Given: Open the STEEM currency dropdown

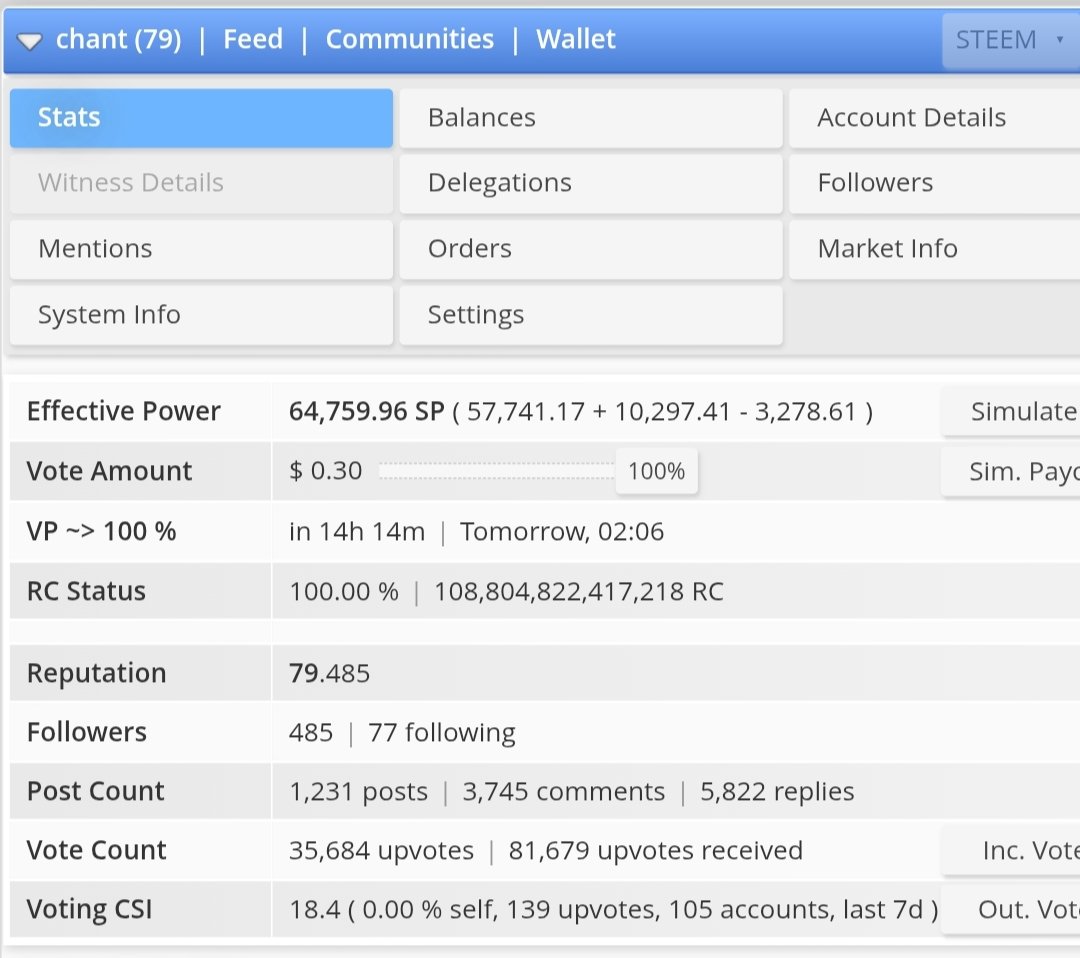Looking at the screenshot, I should pos(1010,40).
